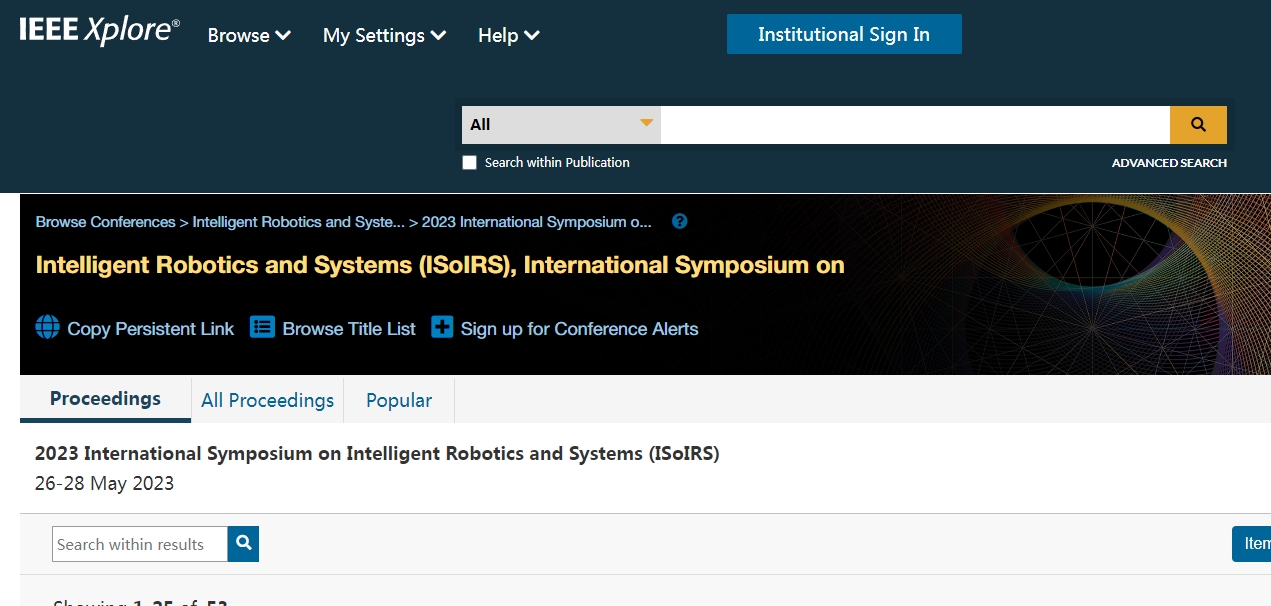
Task: Click the search within results magnifier button
Action: (243, 544)
